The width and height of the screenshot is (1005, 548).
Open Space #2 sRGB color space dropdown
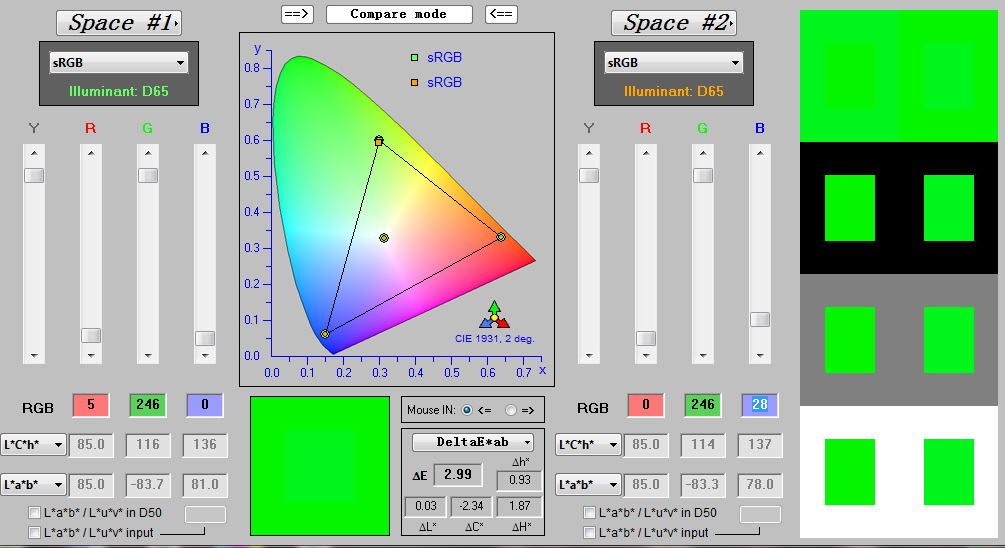pos(674,63)
